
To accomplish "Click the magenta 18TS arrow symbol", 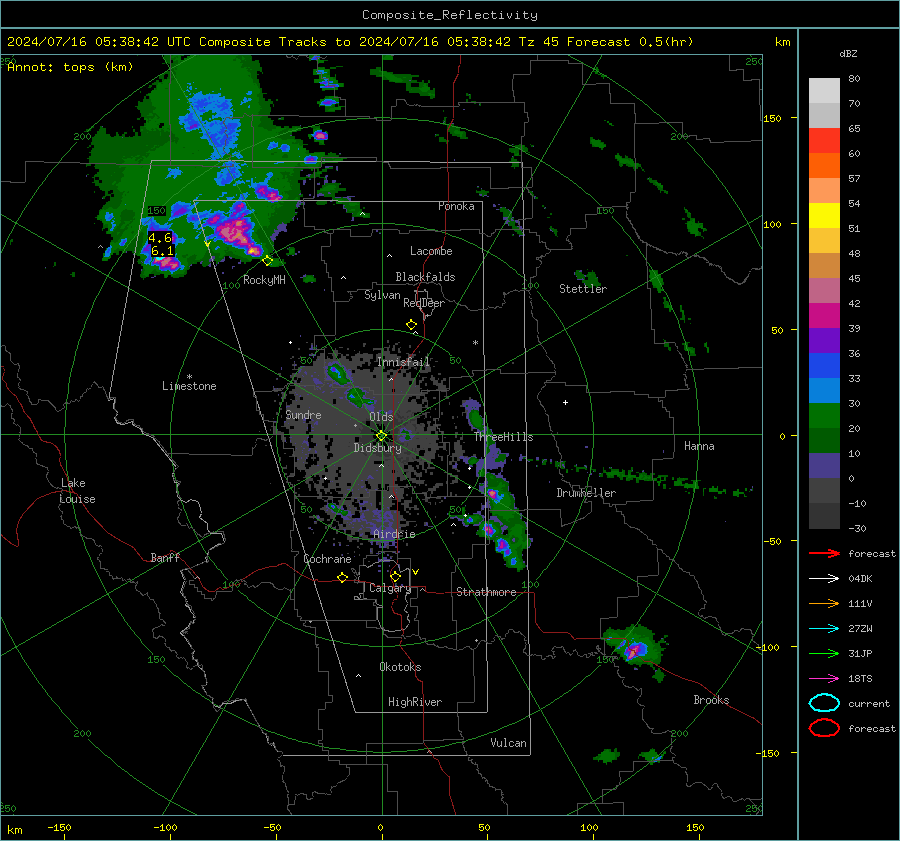I will point(824,679).
